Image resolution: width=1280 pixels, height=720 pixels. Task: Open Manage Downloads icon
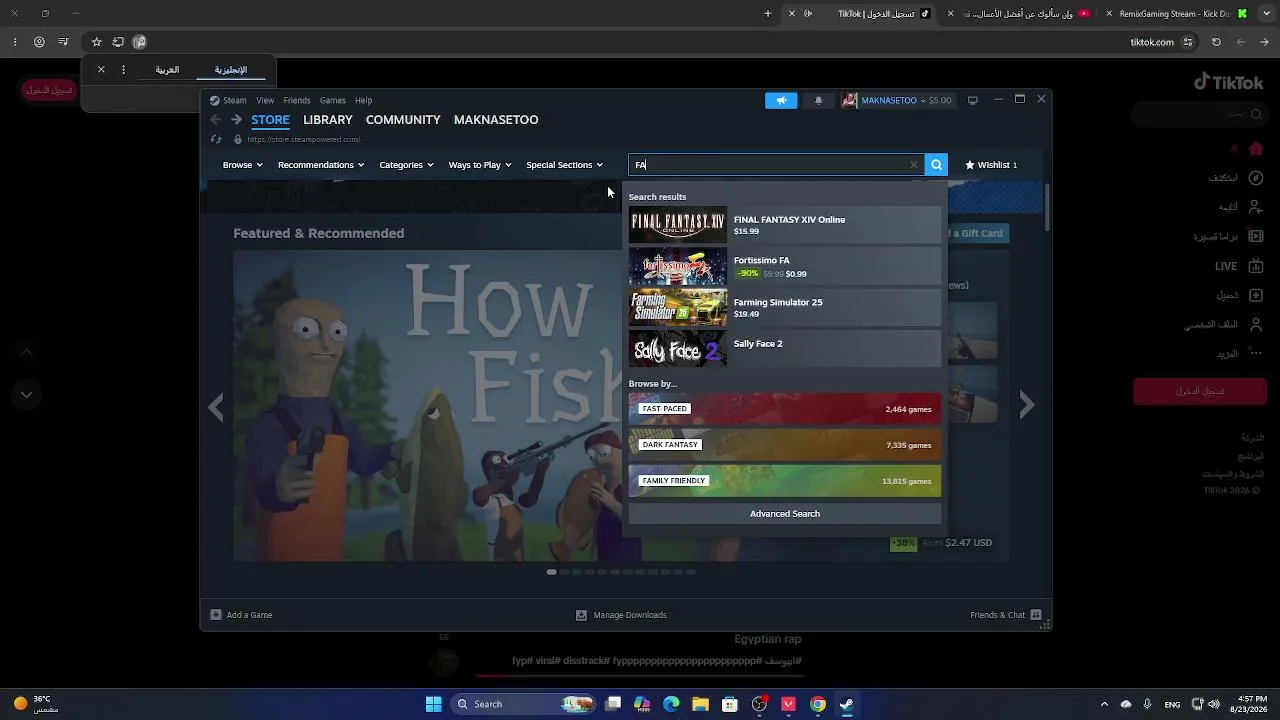click(x=581, y=615)
